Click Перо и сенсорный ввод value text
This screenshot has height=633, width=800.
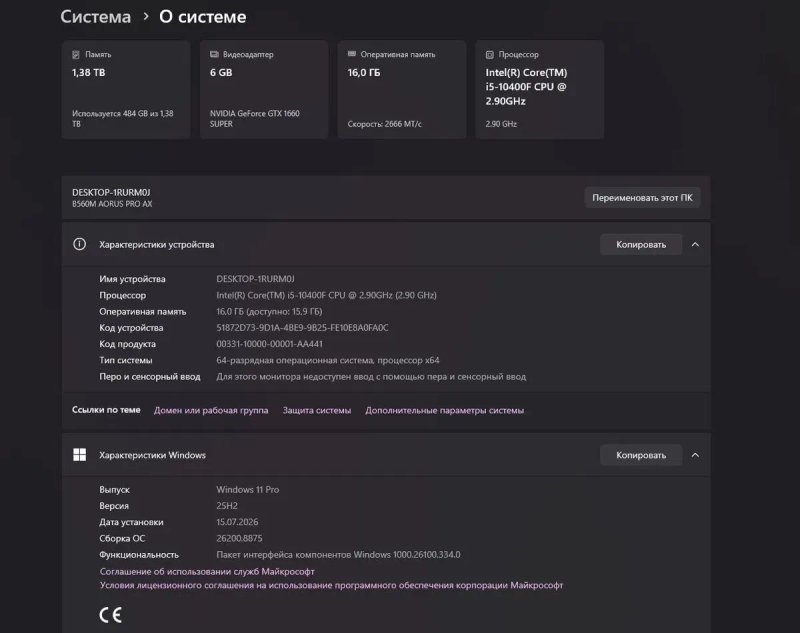[371, 377]
